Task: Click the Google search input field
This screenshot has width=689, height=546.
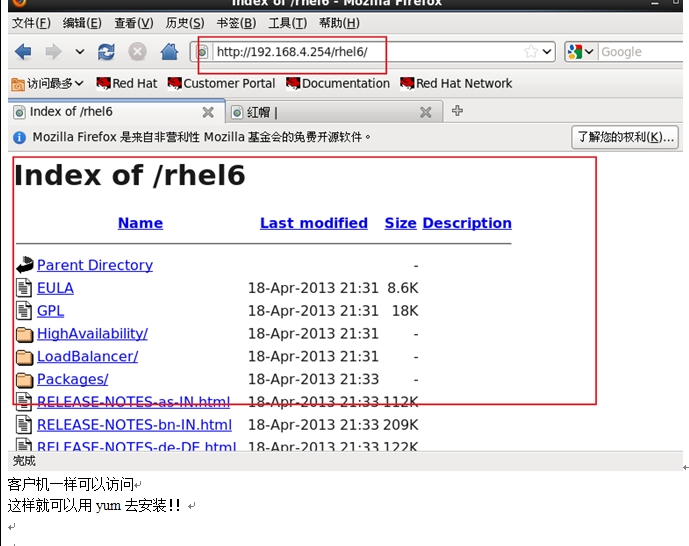Action: coord(642,52)
